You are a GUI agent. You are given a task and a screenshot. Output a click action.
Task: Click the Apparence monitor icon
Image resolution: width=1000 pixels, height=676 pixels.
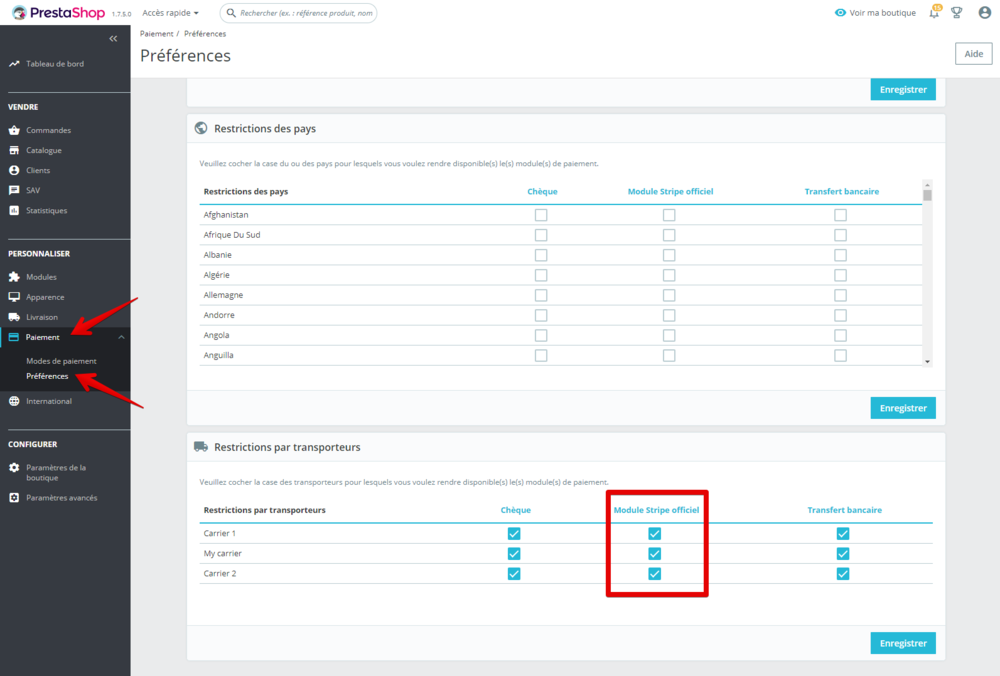tap(14, 297)
